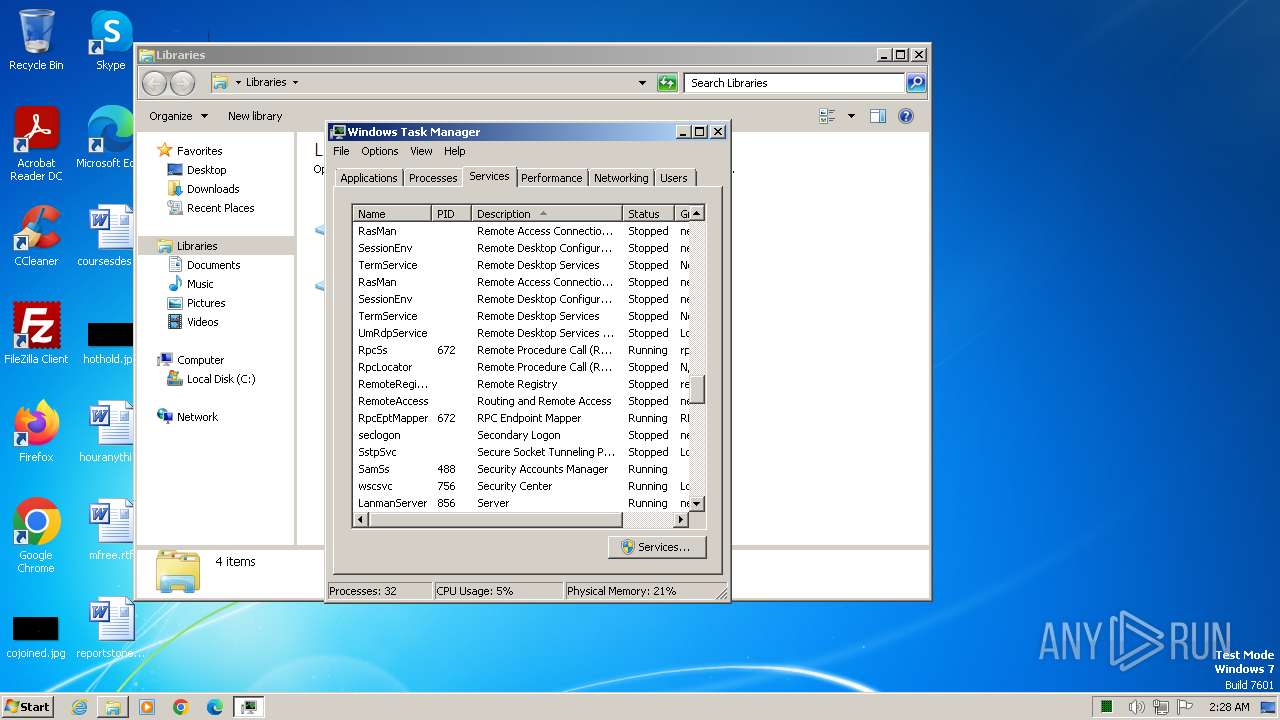Open the Organize dropdown in Libraries
This screenshot has width=1280, height=720.
tap(178, 116)
